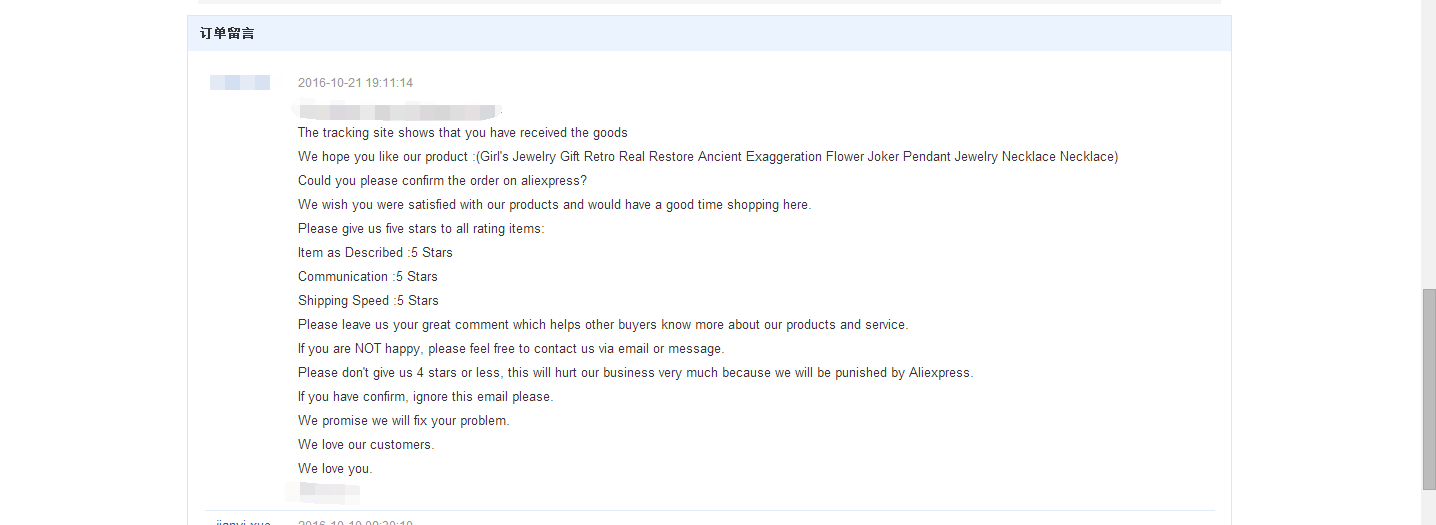Click 'We promise we will fix' line
This screenshot has width=1436, height=525.
pos(404,420)
